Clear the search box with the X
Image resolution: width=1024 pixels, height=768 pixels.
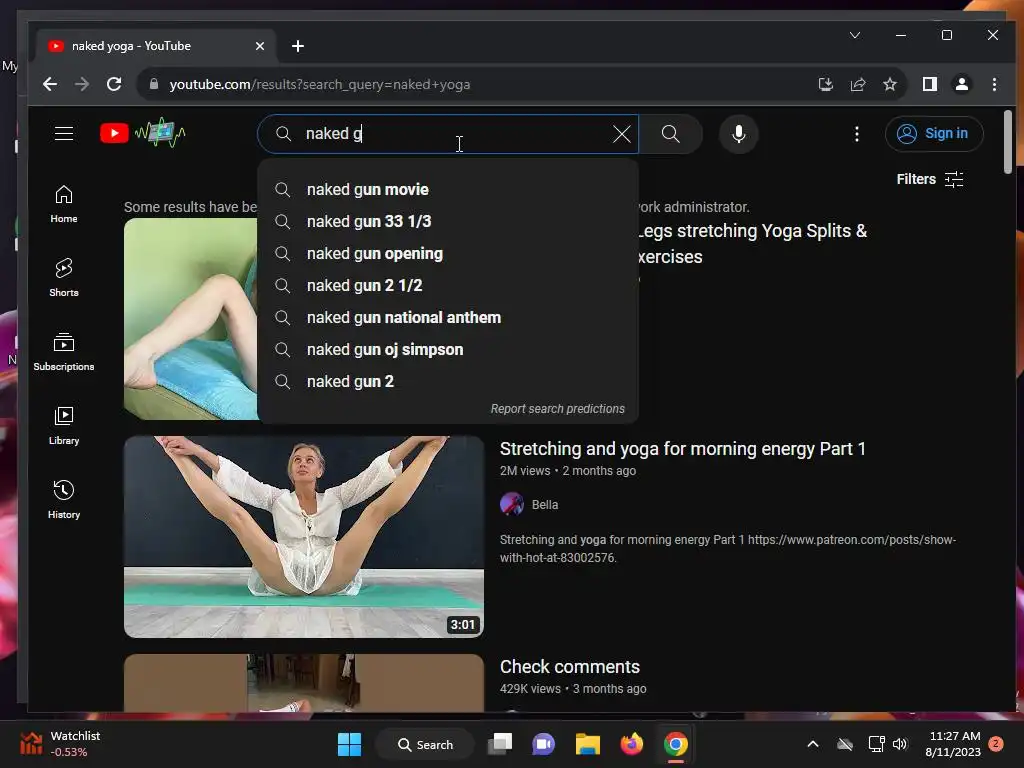[622, 134]
